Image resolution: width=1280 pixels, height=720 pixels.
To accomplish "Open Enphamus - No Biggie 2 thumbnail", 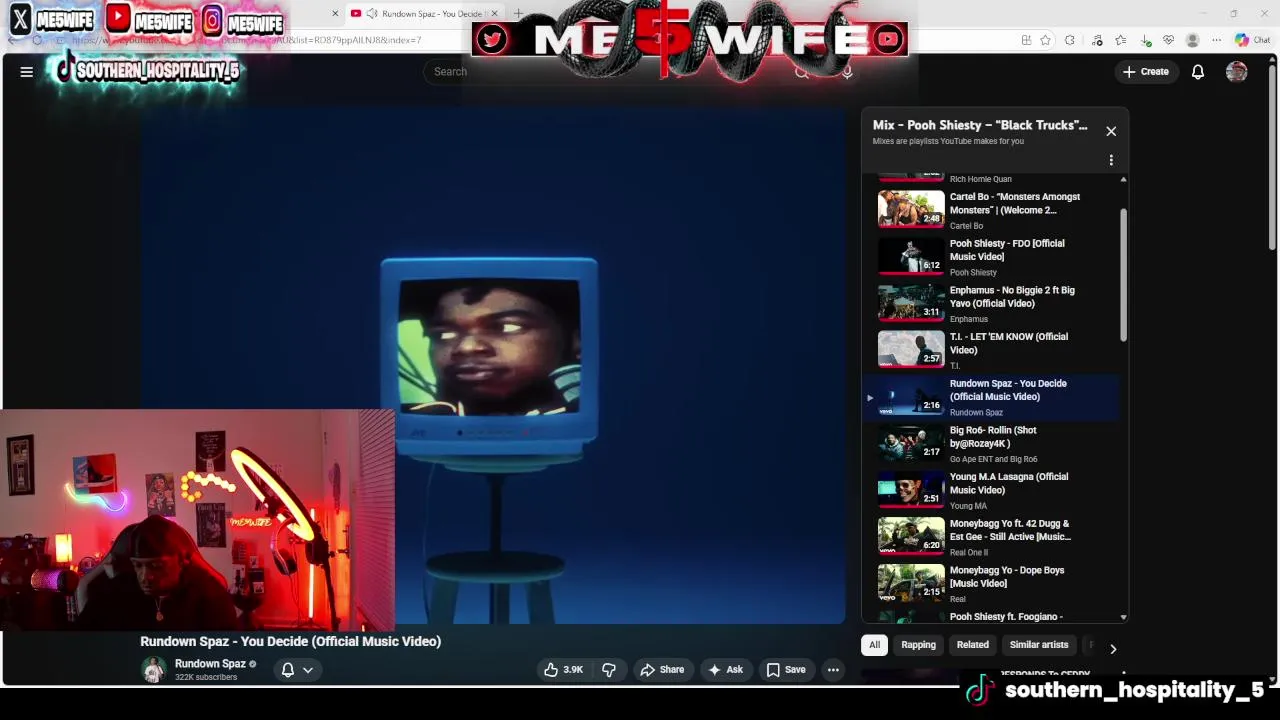I will (911, 303).
